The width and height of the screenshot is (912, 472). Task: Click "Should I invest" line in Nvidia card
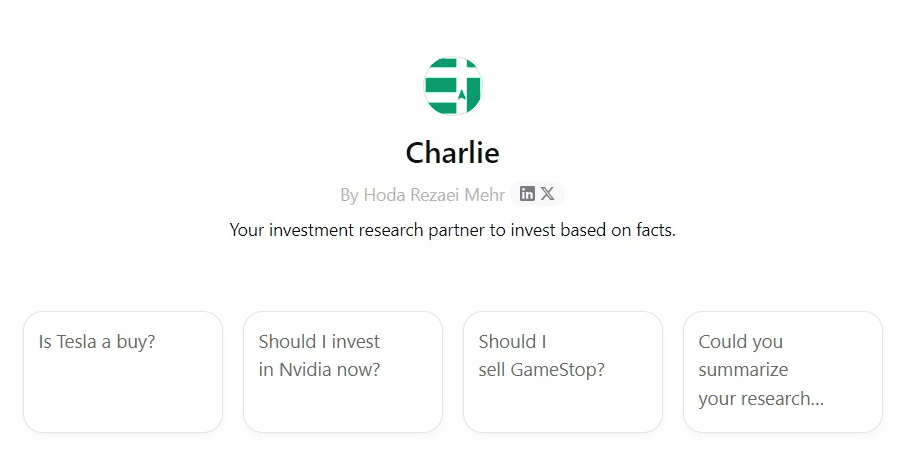[x=319, y=342]
